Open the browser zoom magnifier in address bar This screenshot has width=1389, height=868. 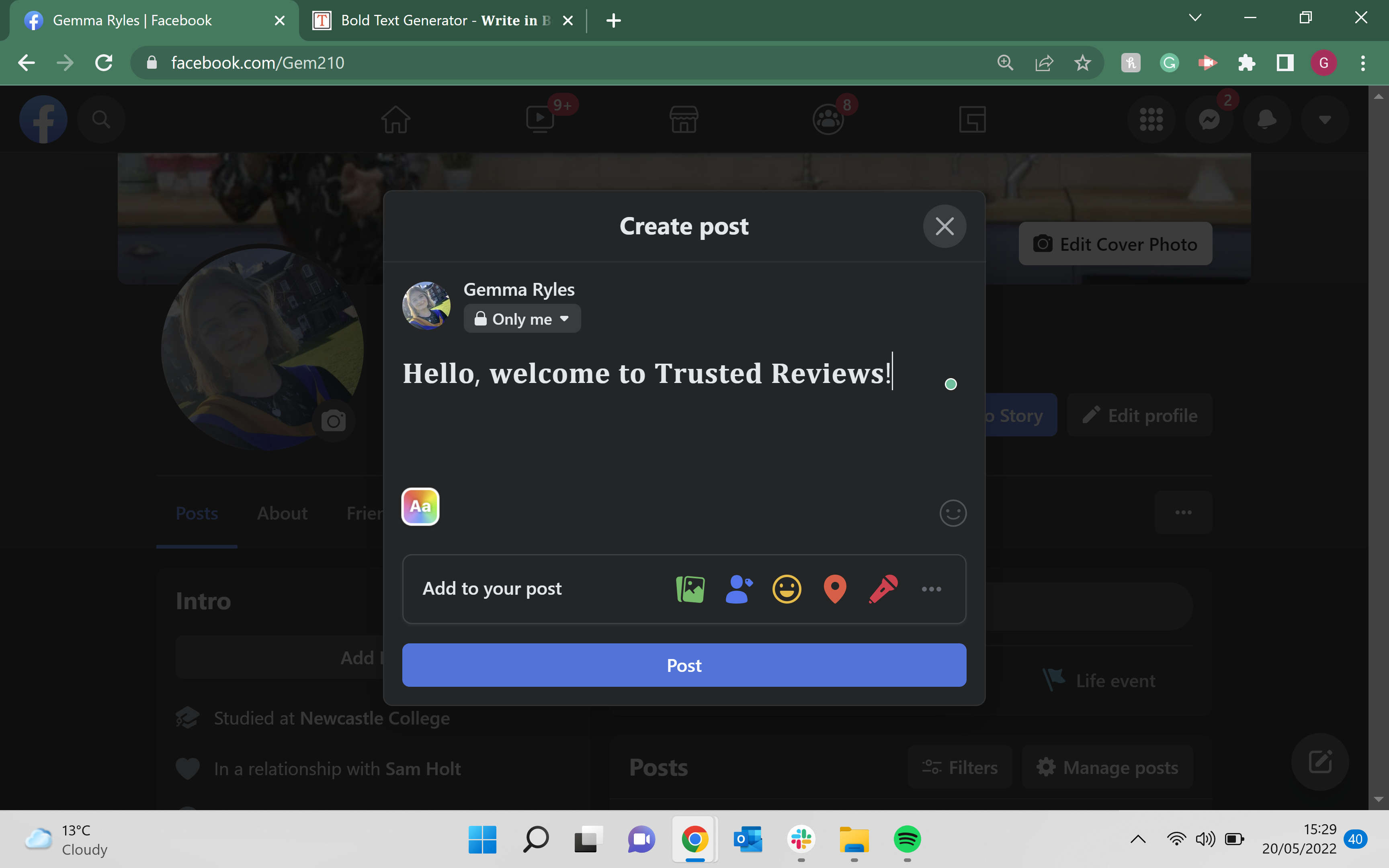[x=1005, y=63]
